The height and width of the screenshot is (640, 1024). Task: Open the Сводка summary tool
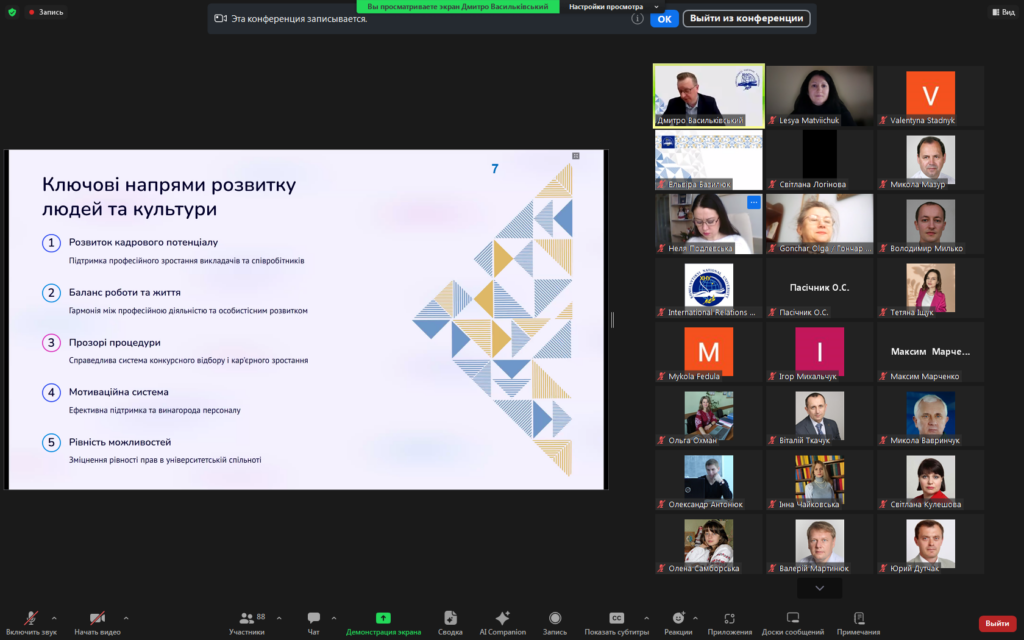(450, 619)
